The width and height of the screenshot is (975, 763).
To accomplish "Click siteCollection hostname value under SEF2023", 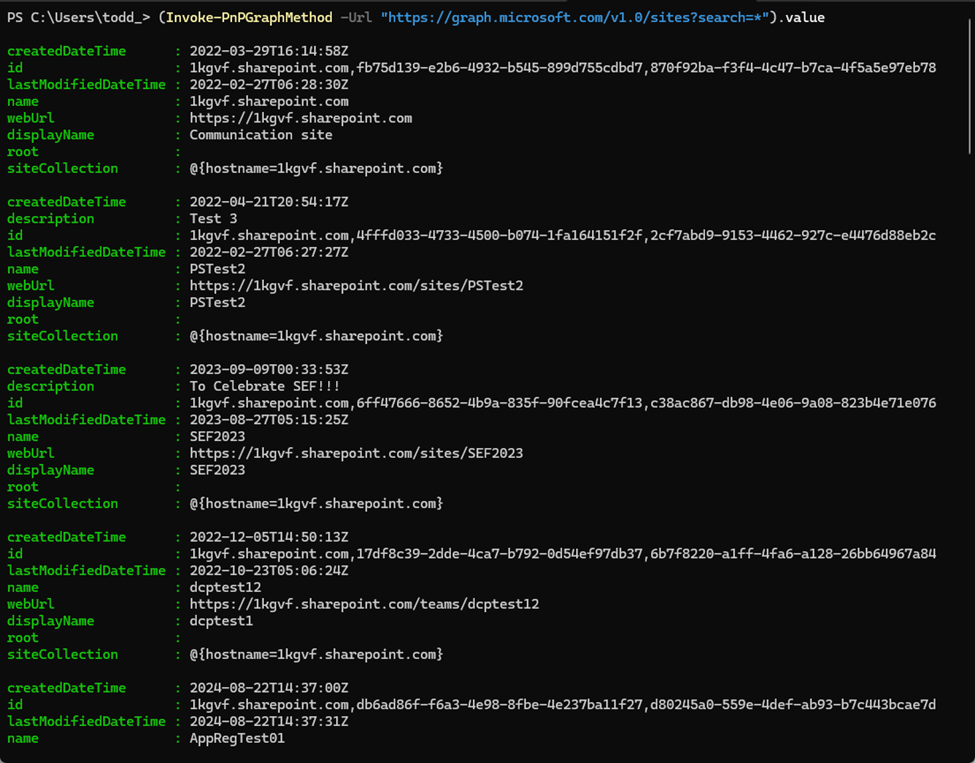I will coord(316,504).
